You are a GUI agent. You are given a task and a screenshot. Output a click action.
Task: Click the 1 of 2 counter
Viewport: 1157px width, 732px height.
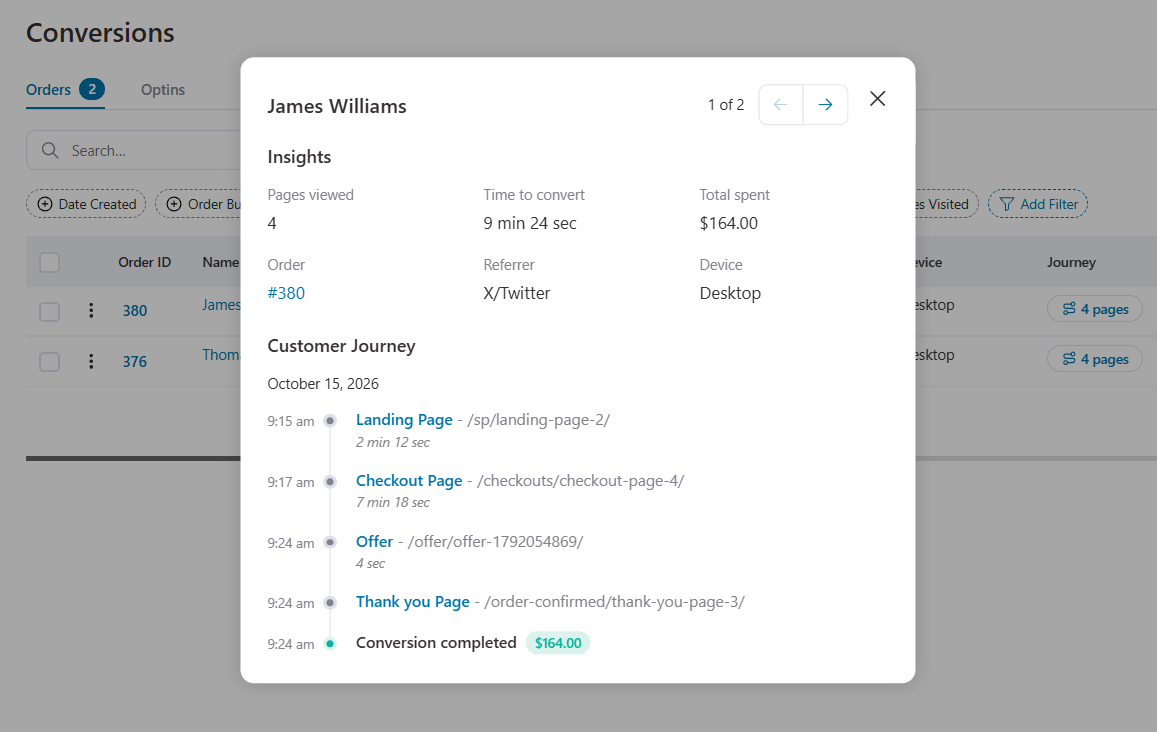click(726, 105)
